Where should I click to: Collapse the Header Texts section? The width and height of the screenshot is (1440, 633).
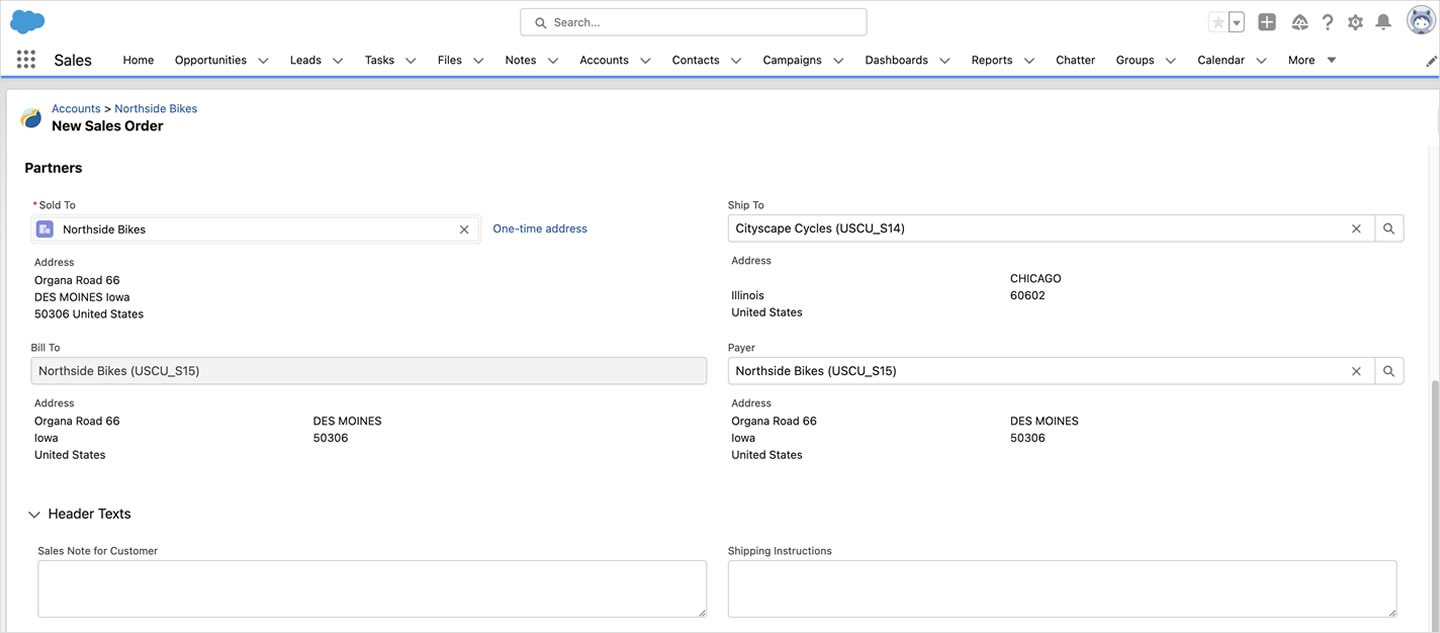point(34,514)
